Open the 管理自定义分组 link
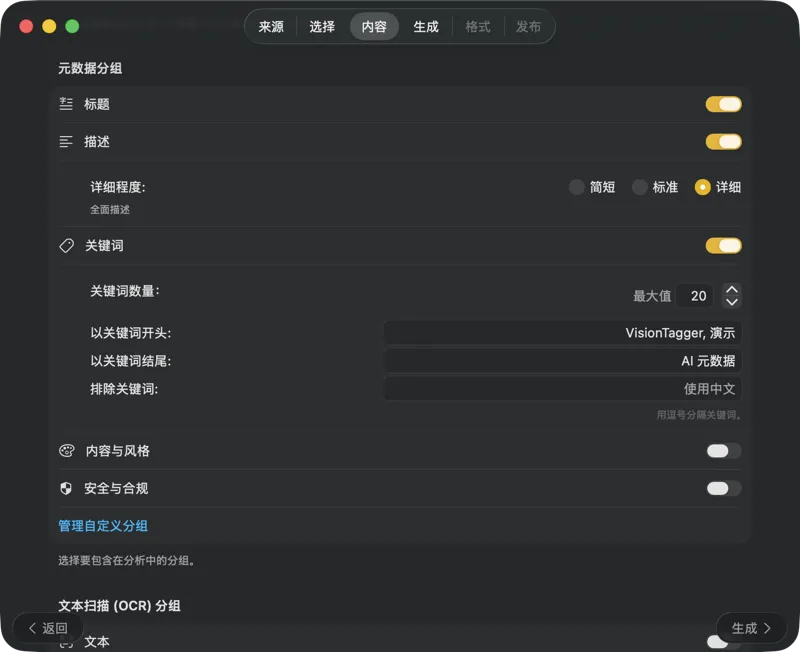Viewport: 800px width, 652px height. [x=103, y=525]
